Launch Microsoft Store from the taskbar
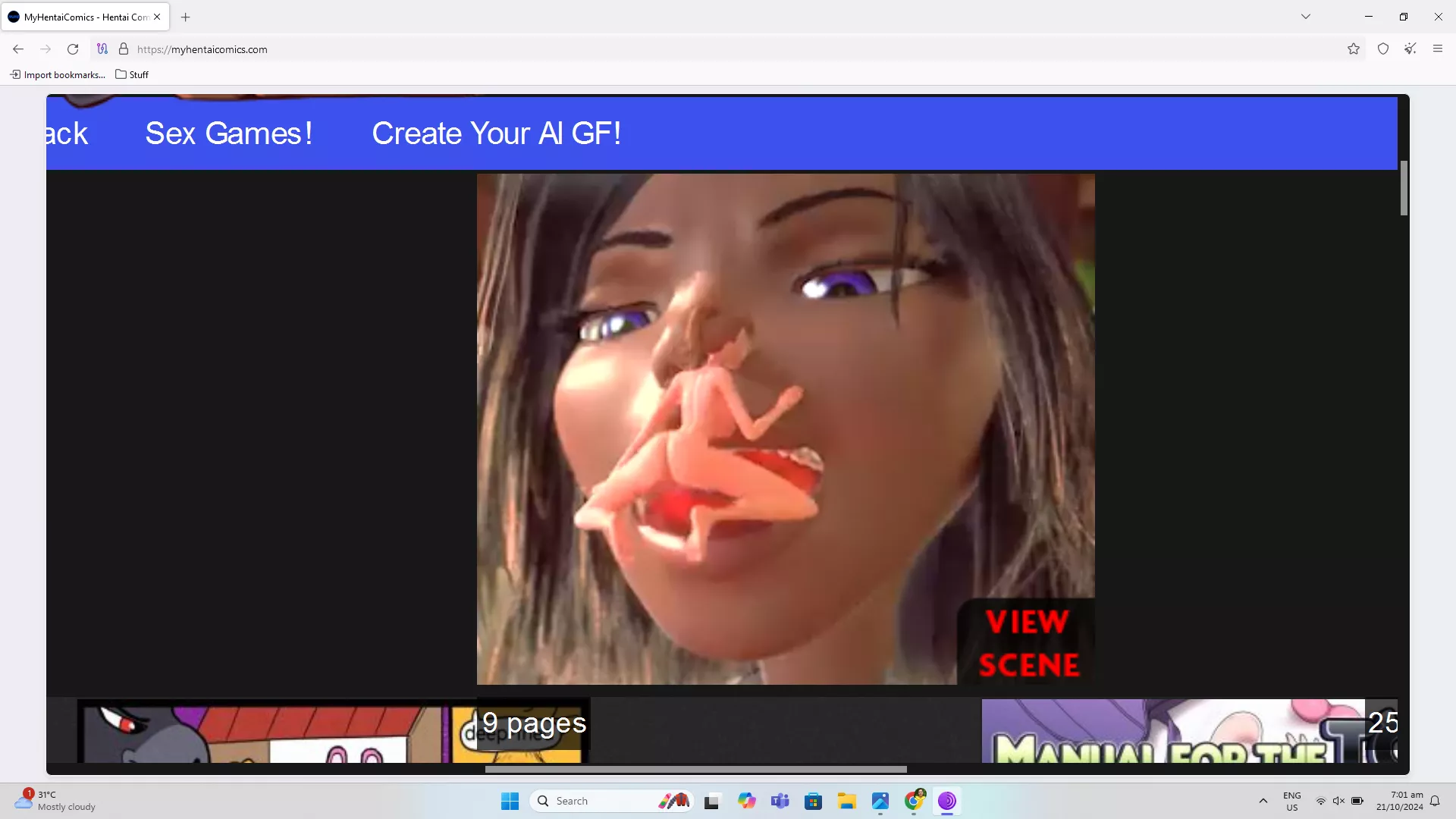This screenshot has height=819, width=1456. [813, 801]
